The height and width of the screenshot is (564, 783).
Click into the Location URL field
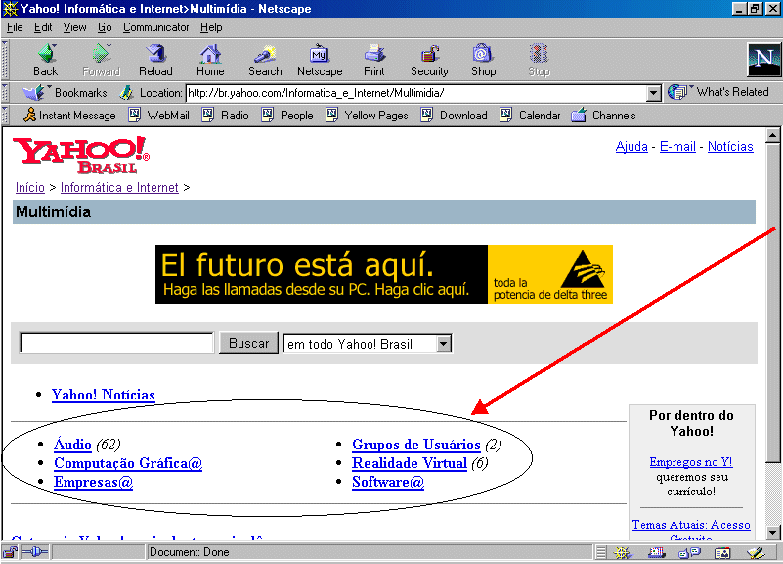coord(417,93)
